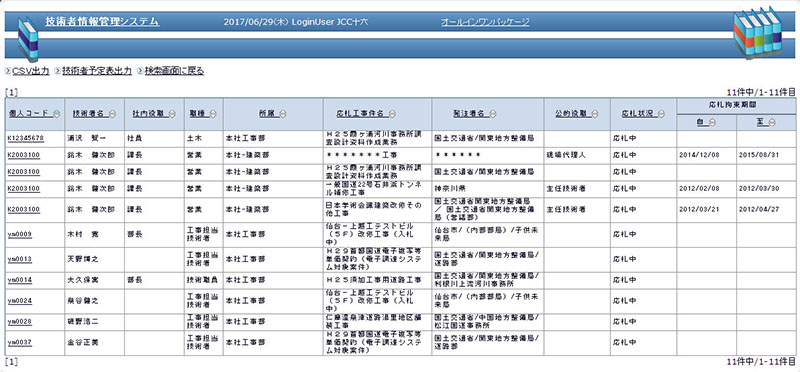
Task: Click the sort icon beside 所属 header
Action: point(283,114)
